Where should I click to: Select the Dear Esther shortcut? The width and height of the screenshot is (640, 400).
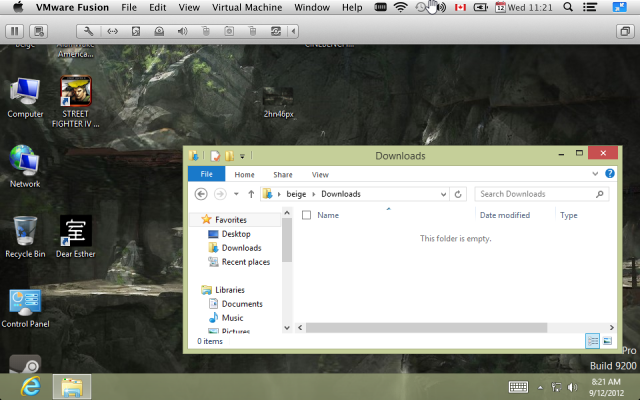76,237
